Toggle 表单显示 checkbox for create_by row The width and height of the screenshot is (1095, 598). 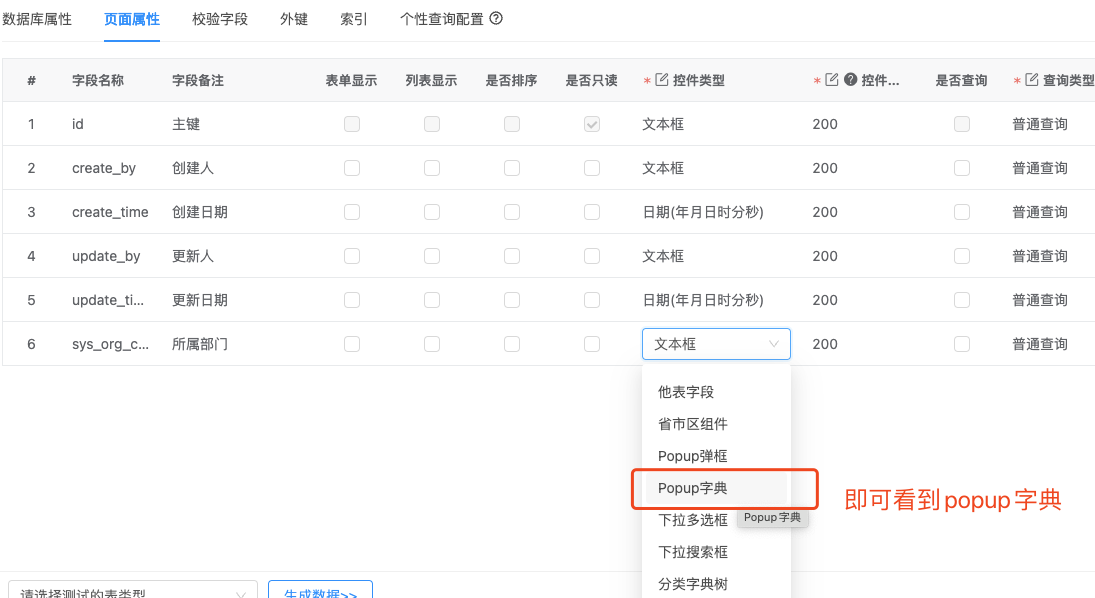pos(352,168)
